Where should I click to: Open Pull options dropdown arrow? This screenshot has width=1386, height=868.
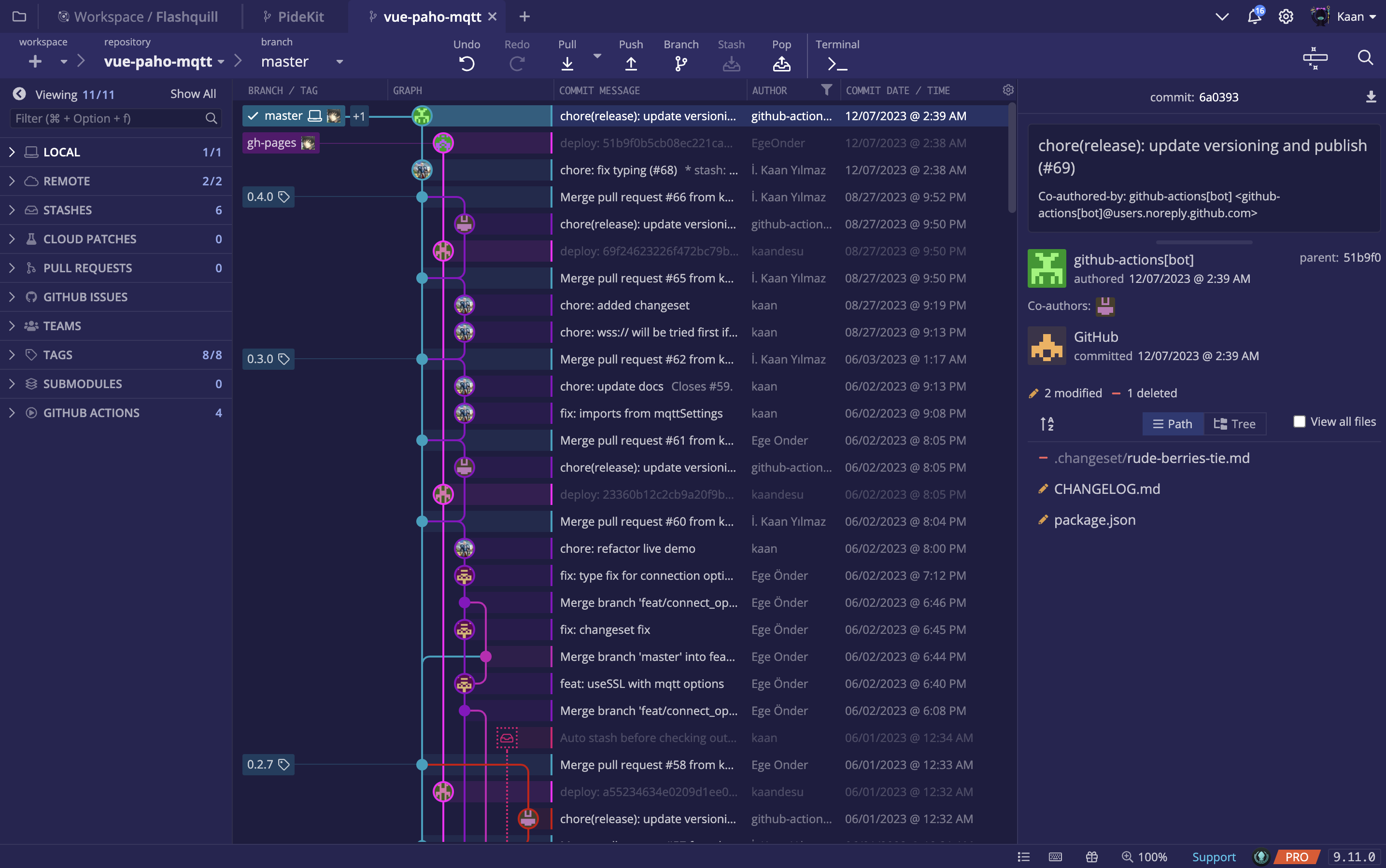(x=597, y=56)
